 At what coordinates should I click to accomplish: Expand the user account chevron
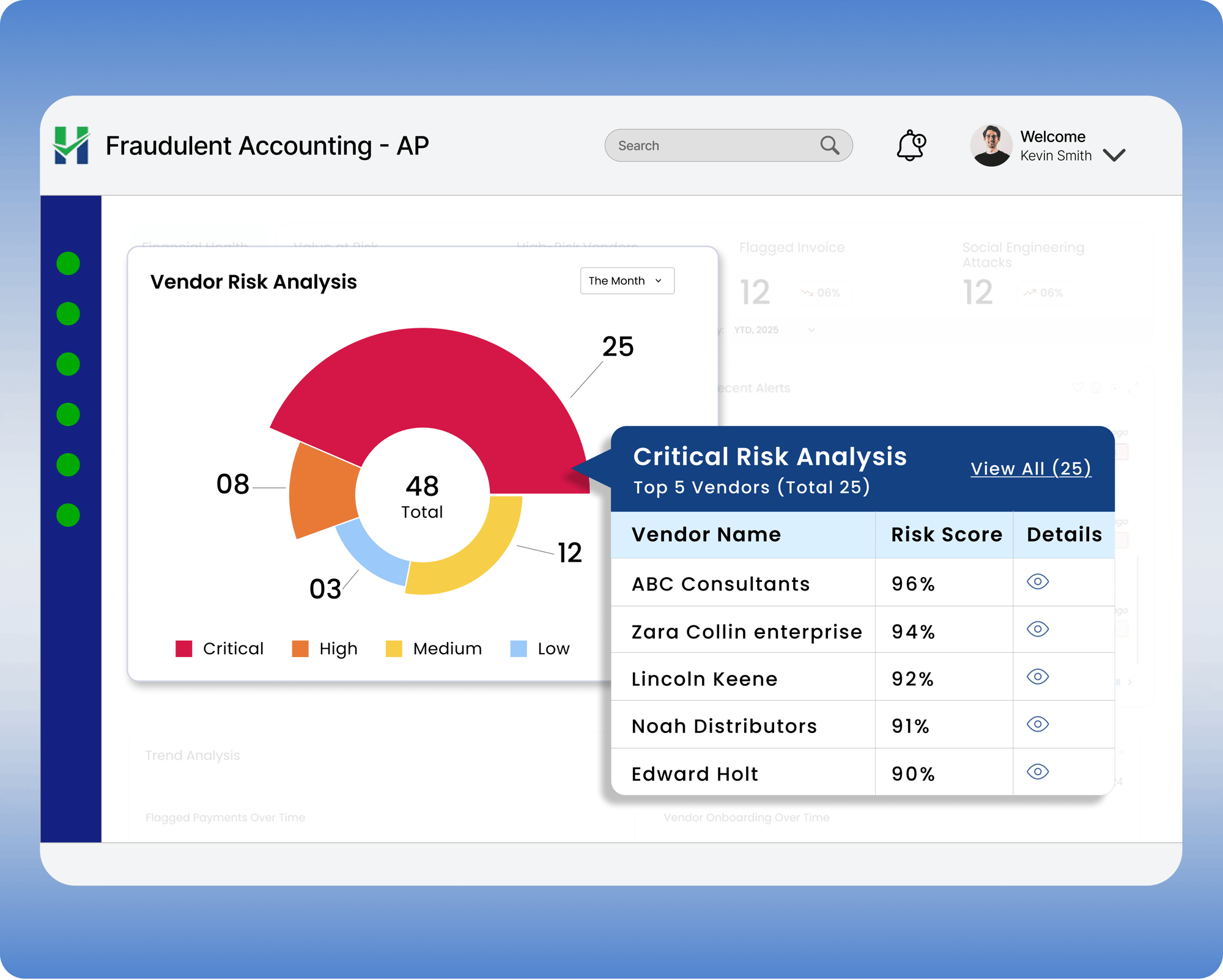(1114, 155)
